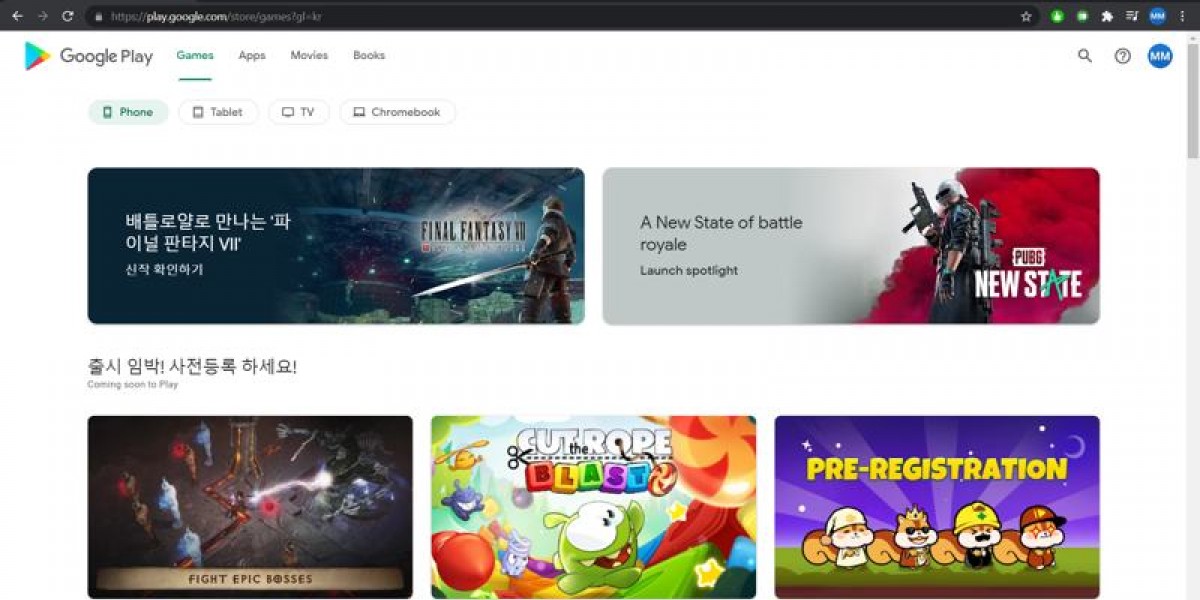Click the browser back arrow

click(x=17, y=16)
